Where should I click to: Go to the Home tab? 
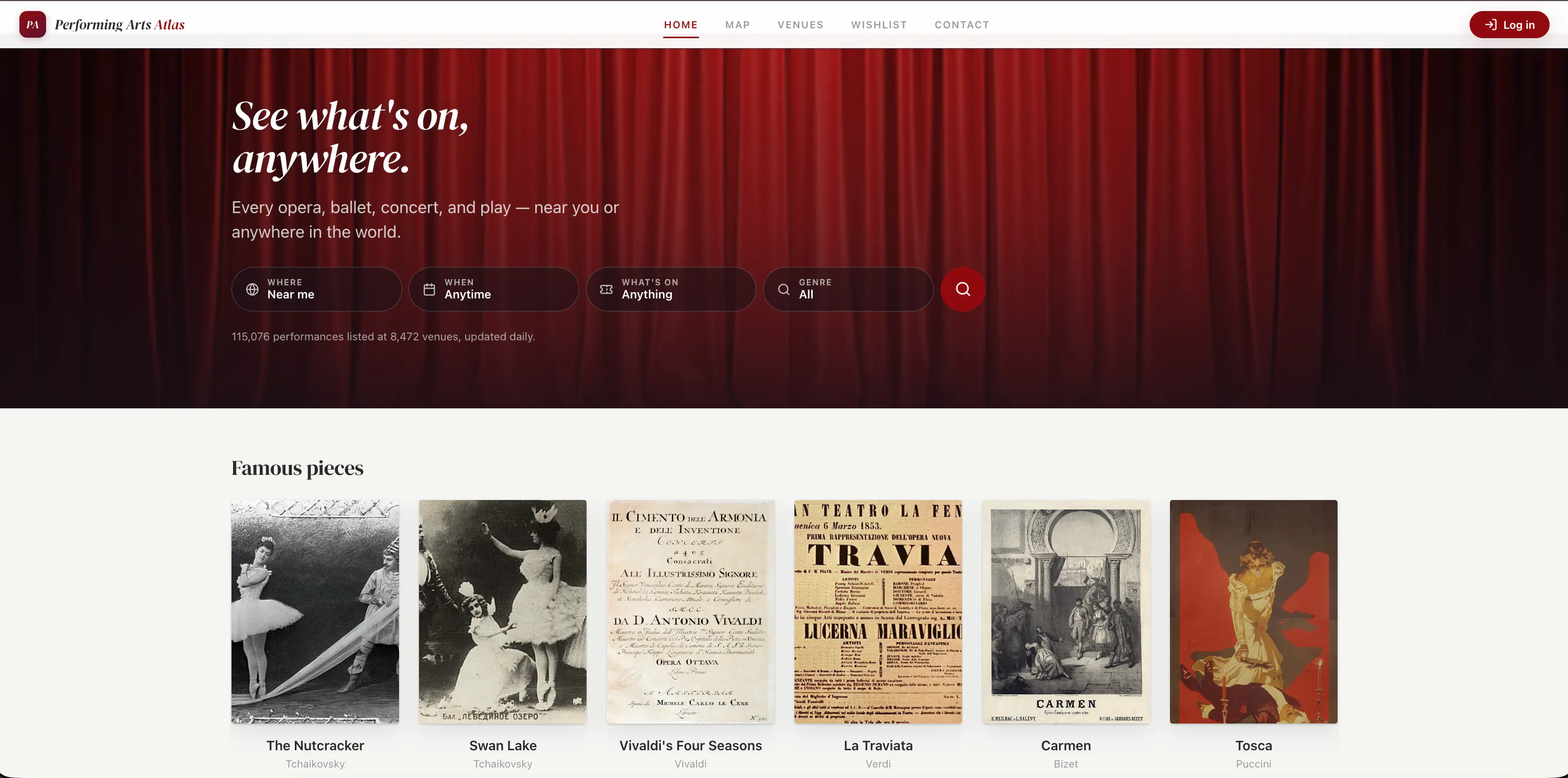(680, 25)
